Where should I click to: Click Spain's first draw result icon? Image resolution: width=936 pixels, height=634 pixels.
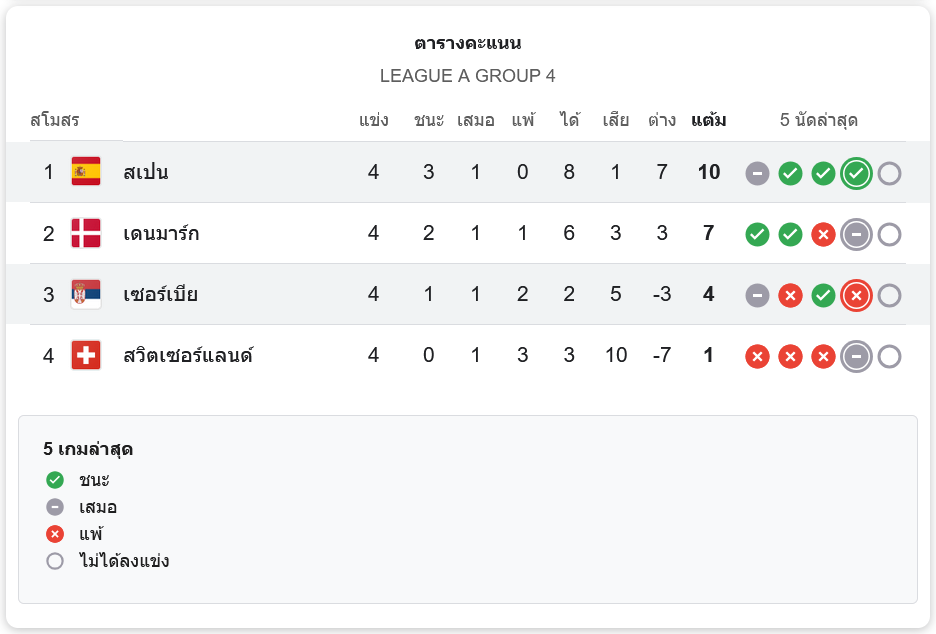pos(758,173)
